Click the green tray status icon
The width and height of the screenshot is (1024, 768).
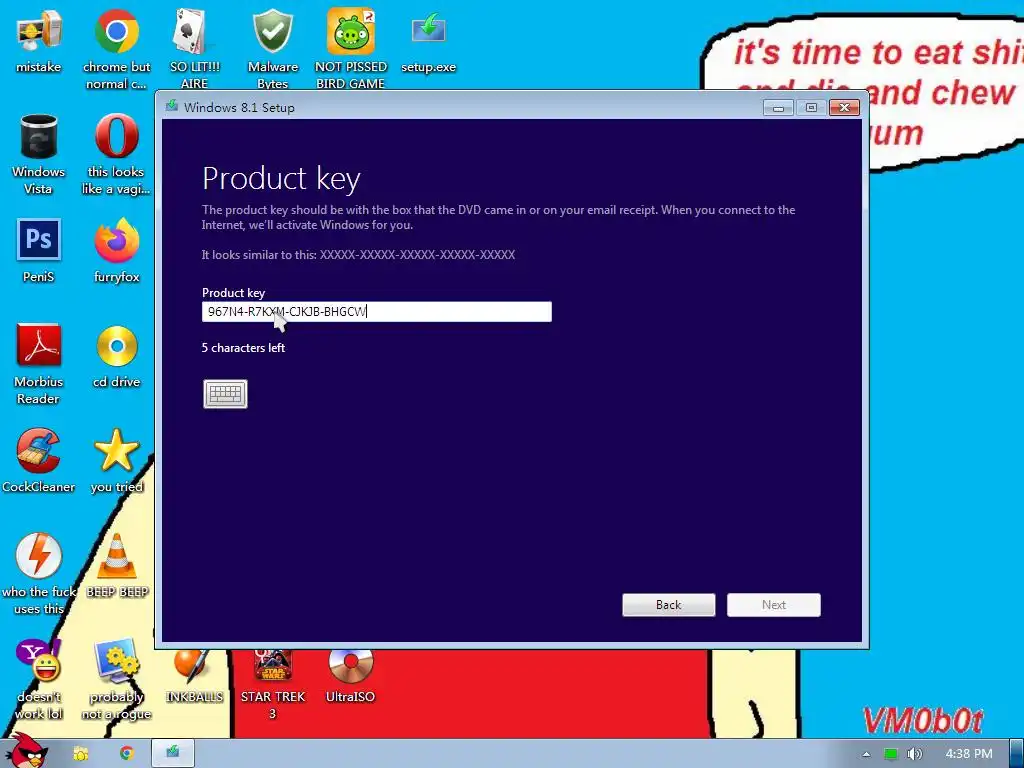tap(890, 754)
